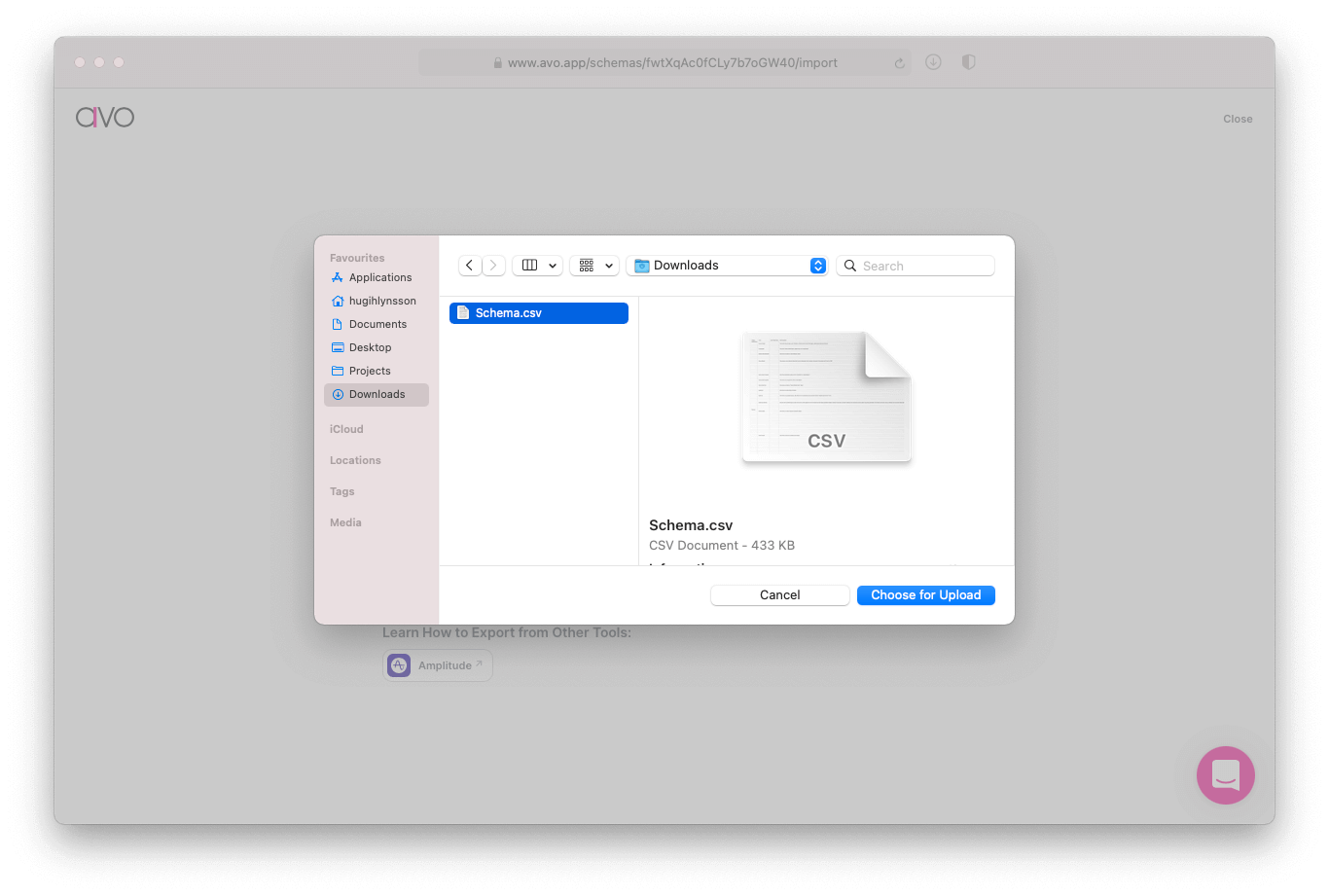
Task: Click the Close link
Action: (x=1238, y=118)
